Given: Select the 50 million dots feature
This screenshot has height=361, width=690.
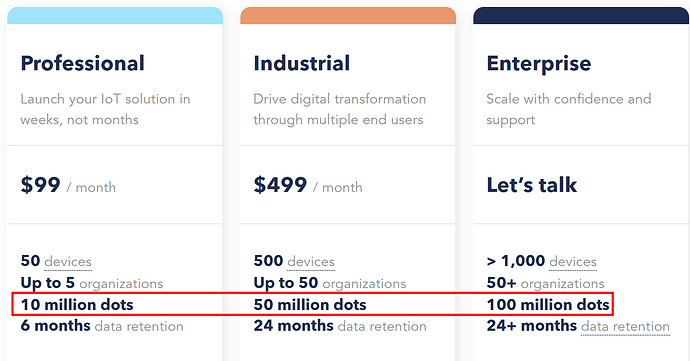Looking at the screenshot, I should point(310,305).
